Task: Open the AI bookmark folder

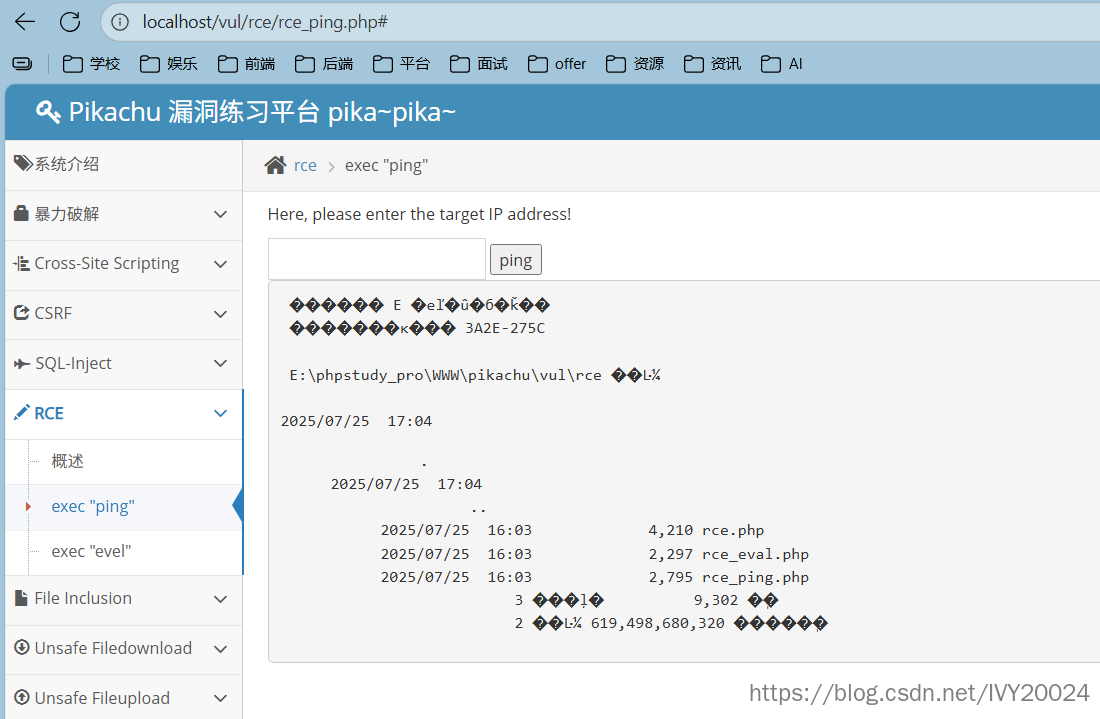Action: pos(782,64)
